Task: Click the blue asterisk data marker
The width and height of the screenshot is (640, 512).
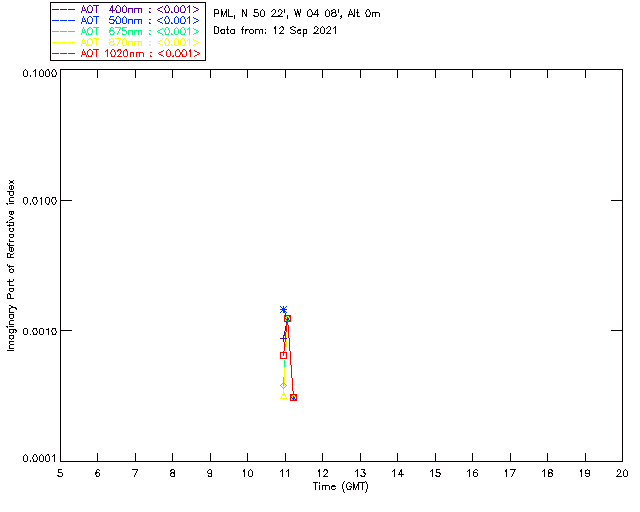Action: tap(283, 309)
